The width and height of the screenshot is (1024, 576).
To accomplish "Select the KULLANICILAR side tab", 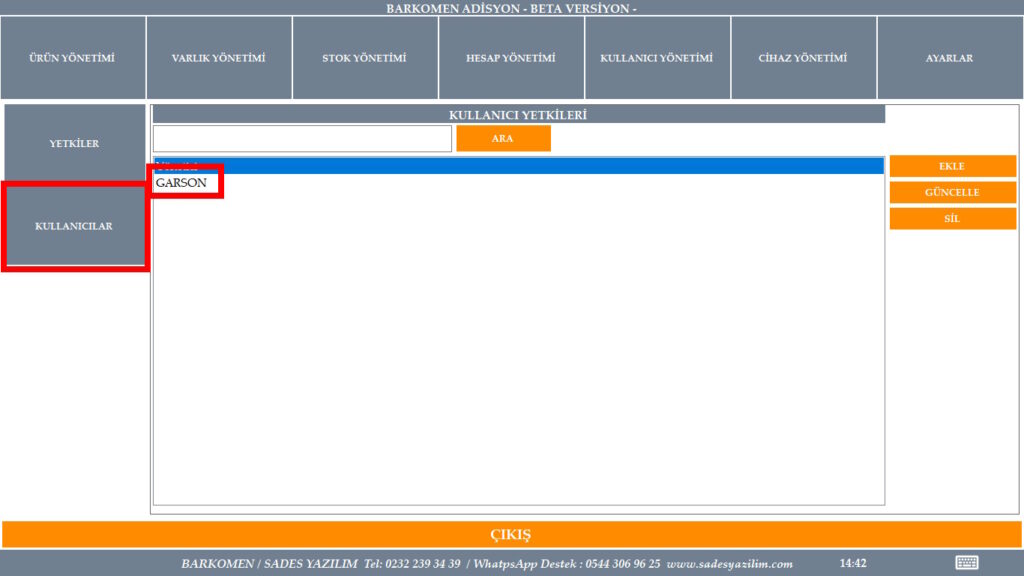I will [x=74, y=226].
